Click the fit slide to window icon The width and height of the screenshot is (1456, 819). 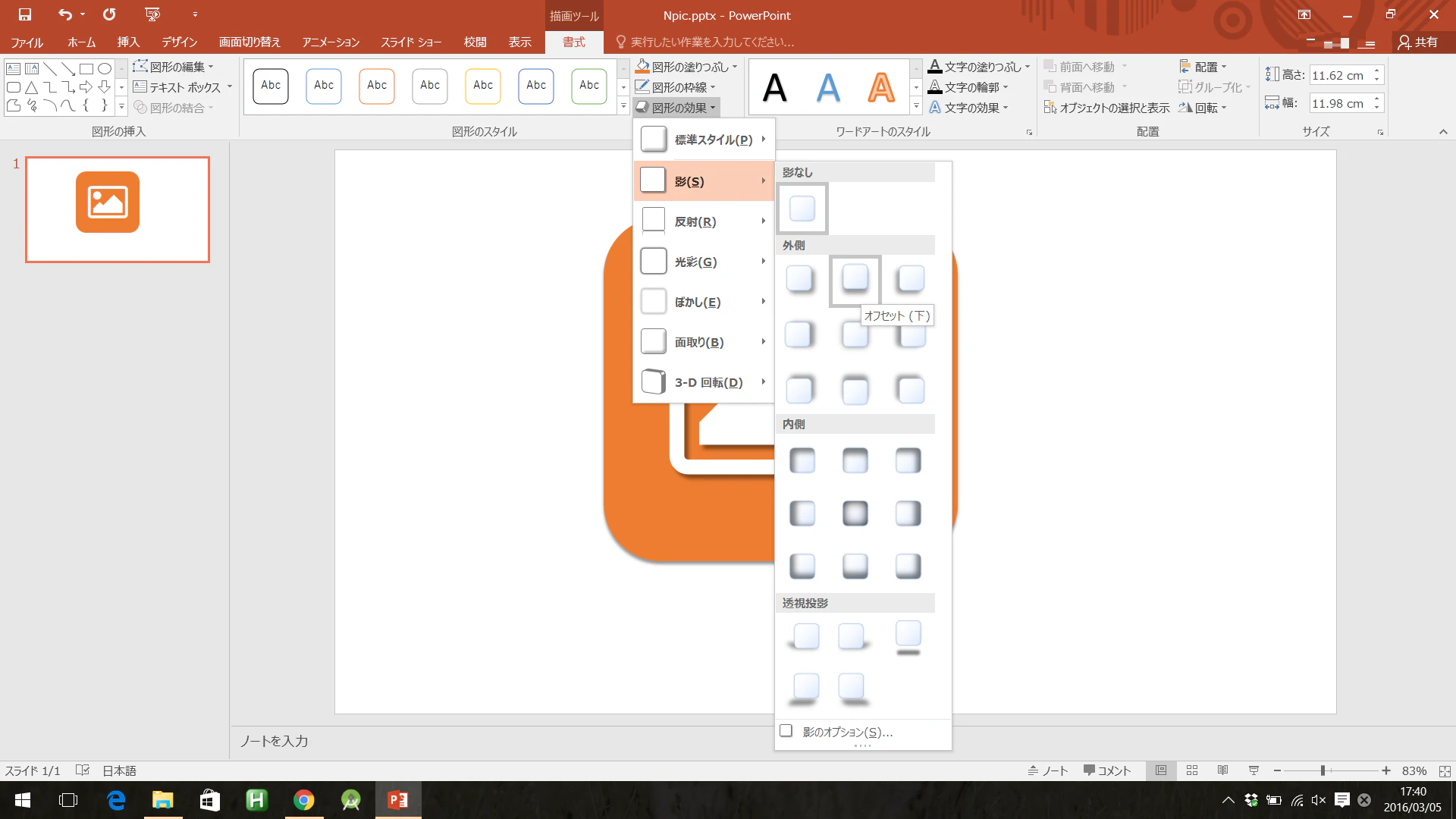point(1445,770)
